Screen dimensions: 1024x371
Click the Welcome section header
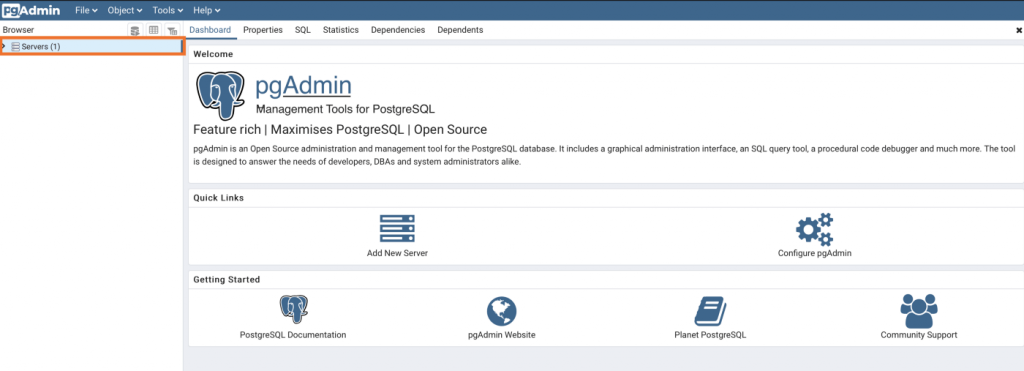213,54
